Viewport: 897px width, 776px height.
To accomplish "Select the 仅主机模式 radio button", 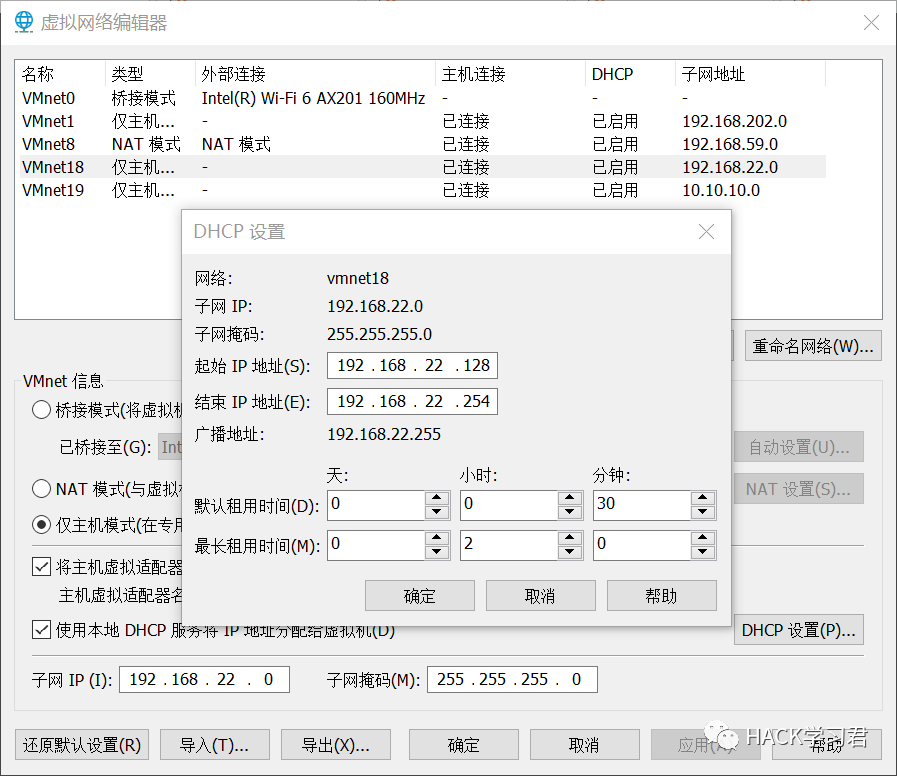I will 42,524.
